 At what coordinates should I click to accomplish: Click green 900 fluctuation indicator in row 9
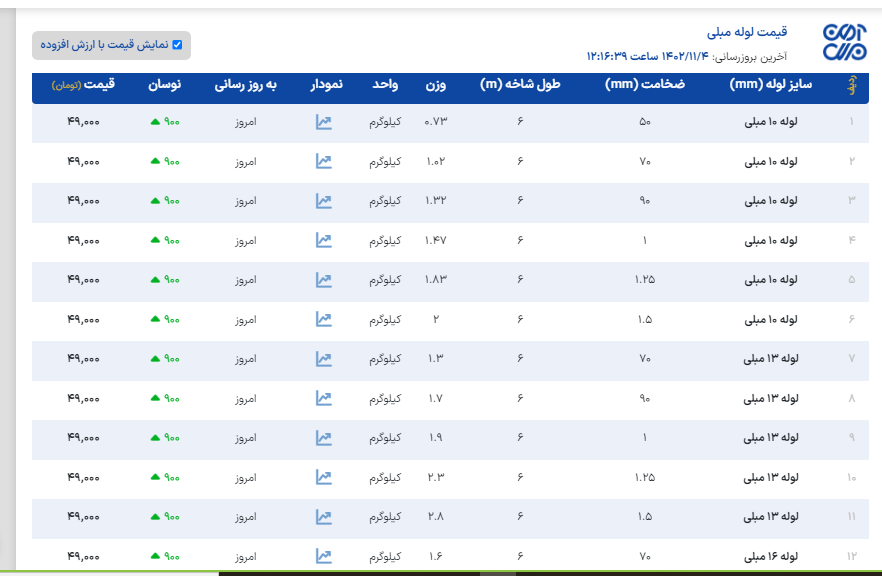(x=165, y=438)
